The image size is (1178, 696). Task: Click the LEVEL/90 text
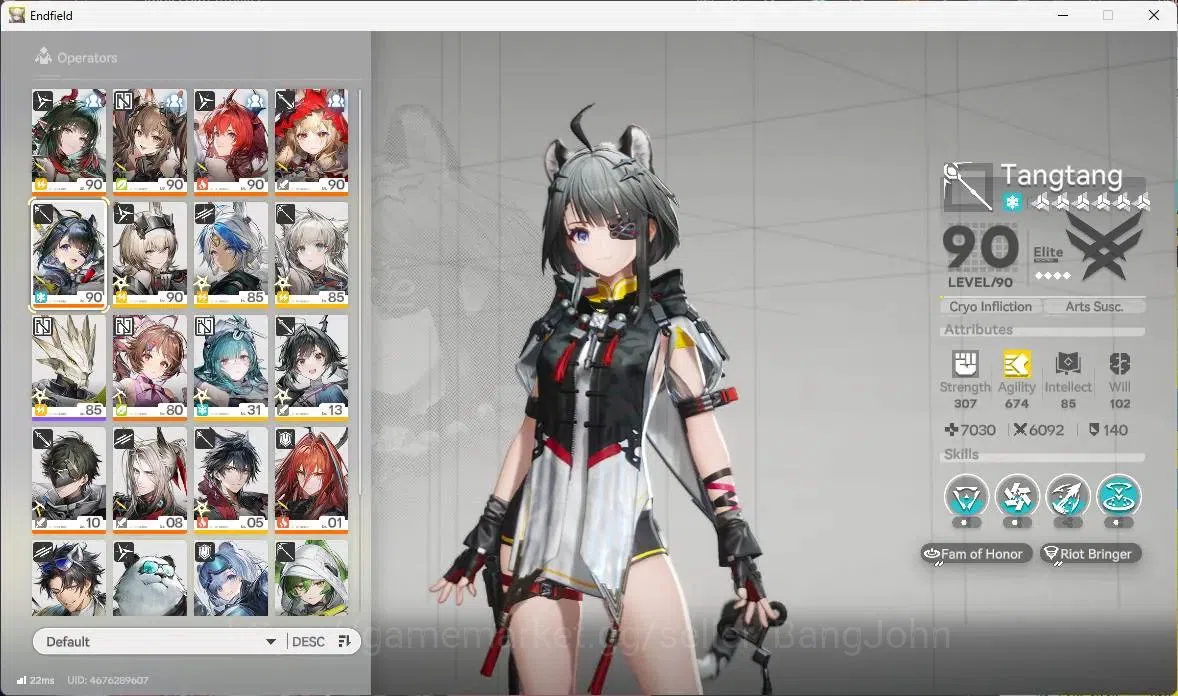click(980, 283)
